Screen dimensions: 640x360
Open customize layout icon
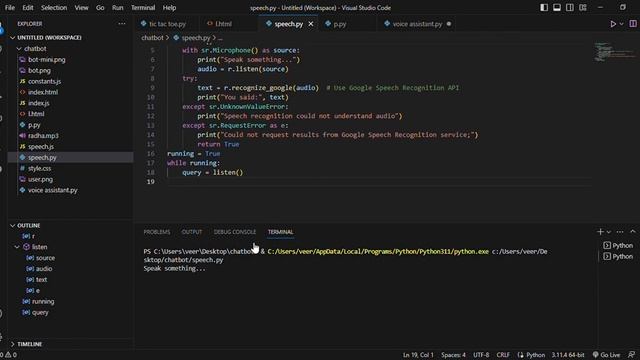click(583, 7)
